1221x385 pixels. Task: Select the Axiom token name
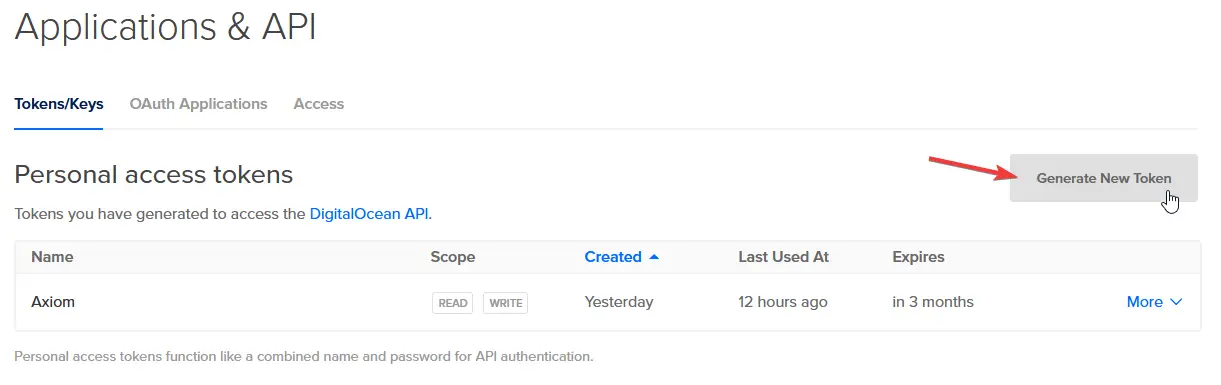53,302
